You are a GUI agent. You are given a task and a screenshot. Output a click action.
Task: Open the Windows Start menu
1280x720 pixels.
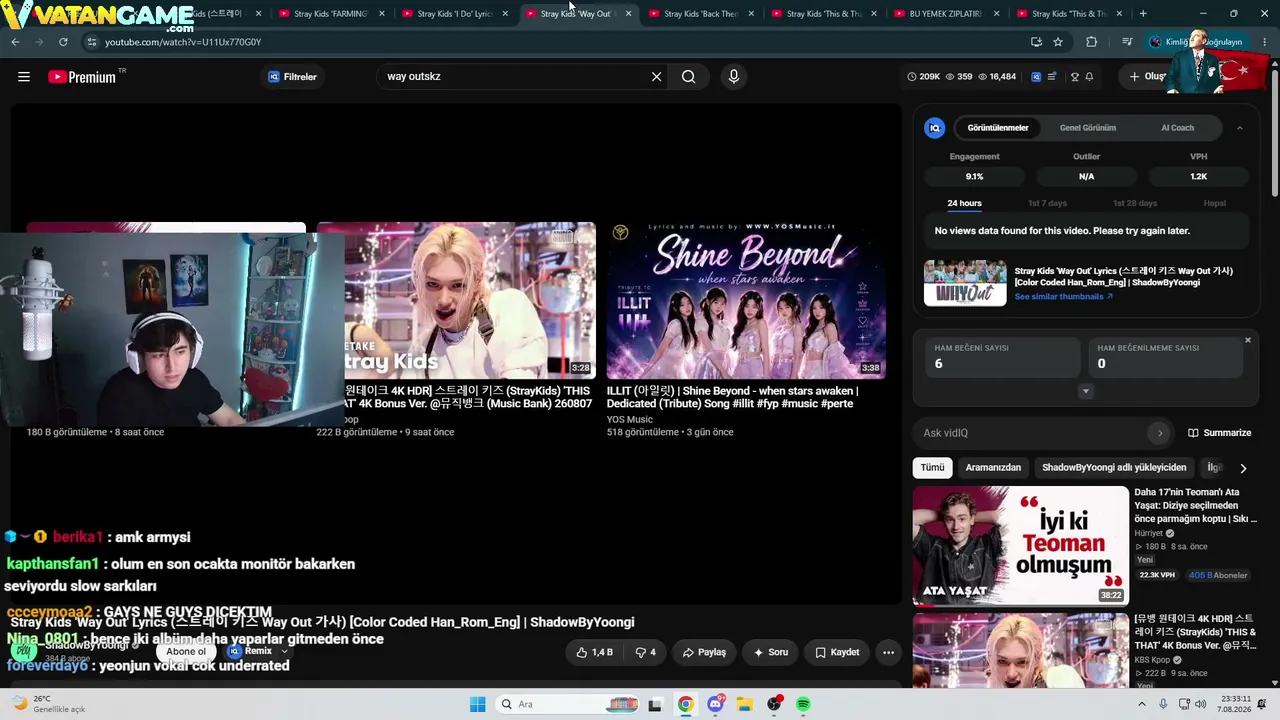[478, 704]
